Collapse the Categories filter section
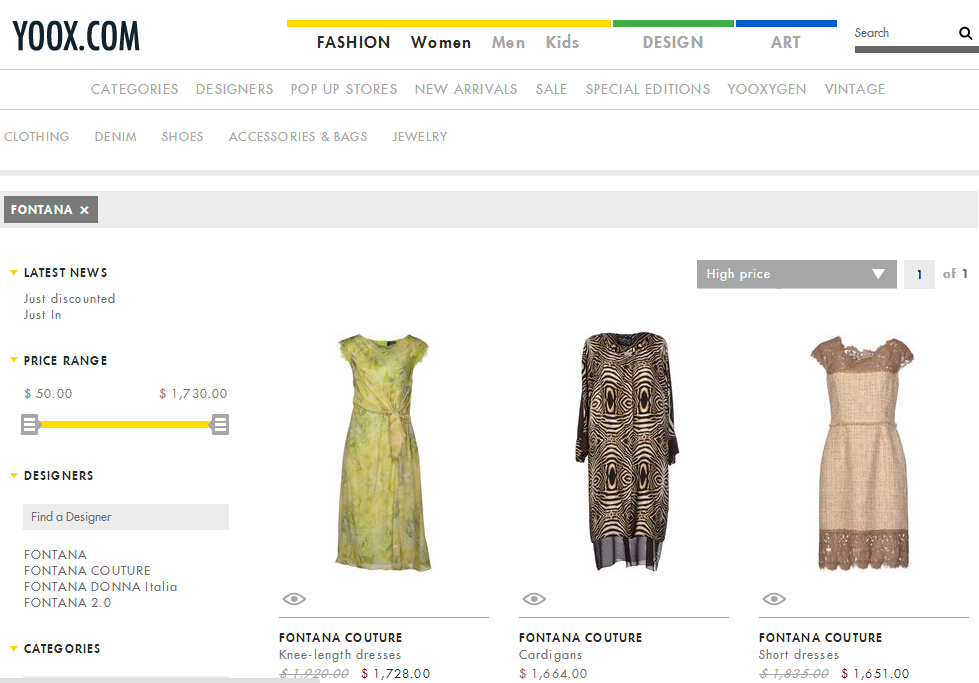The image size is (979, 683). coord(14,649)
